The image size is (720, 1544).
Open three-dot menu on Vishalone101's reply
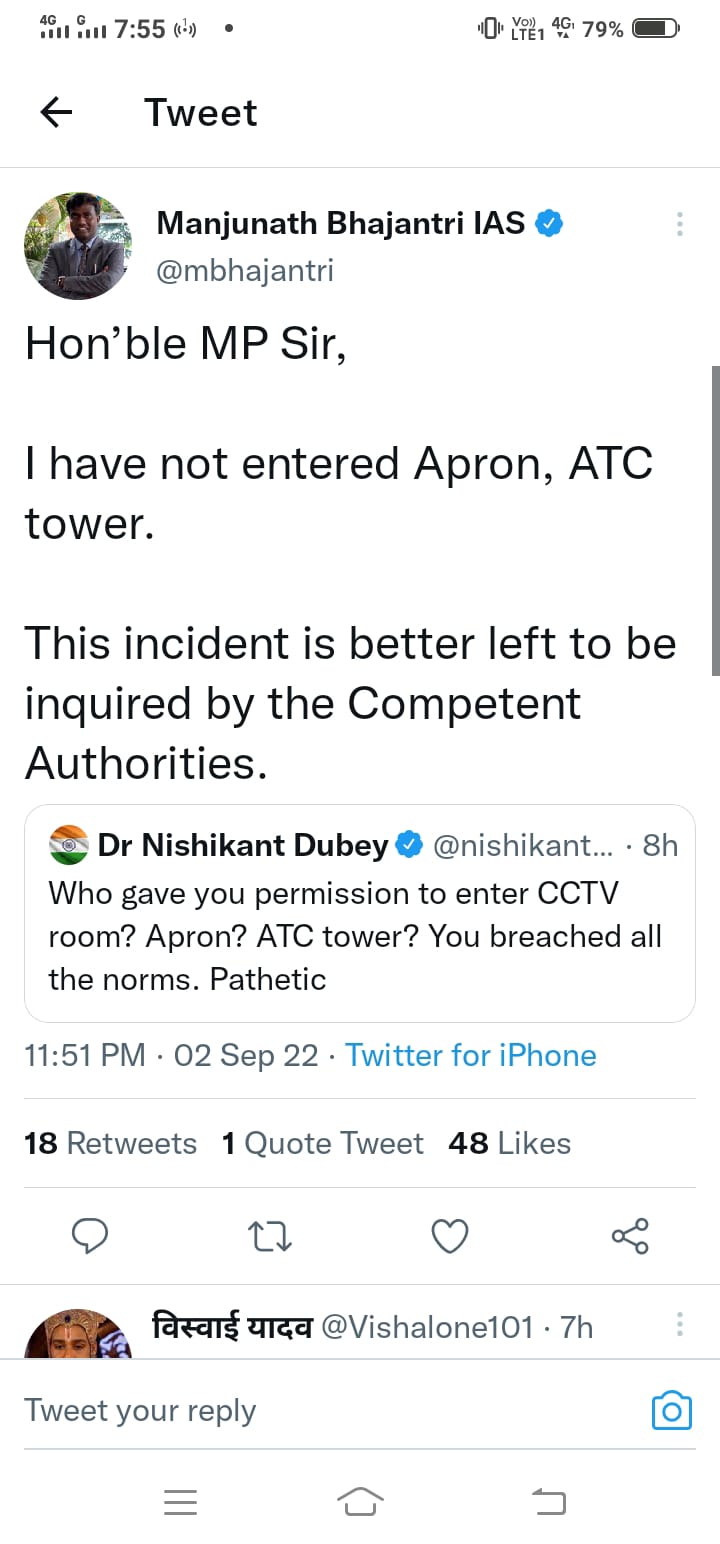pos(680,1325)
